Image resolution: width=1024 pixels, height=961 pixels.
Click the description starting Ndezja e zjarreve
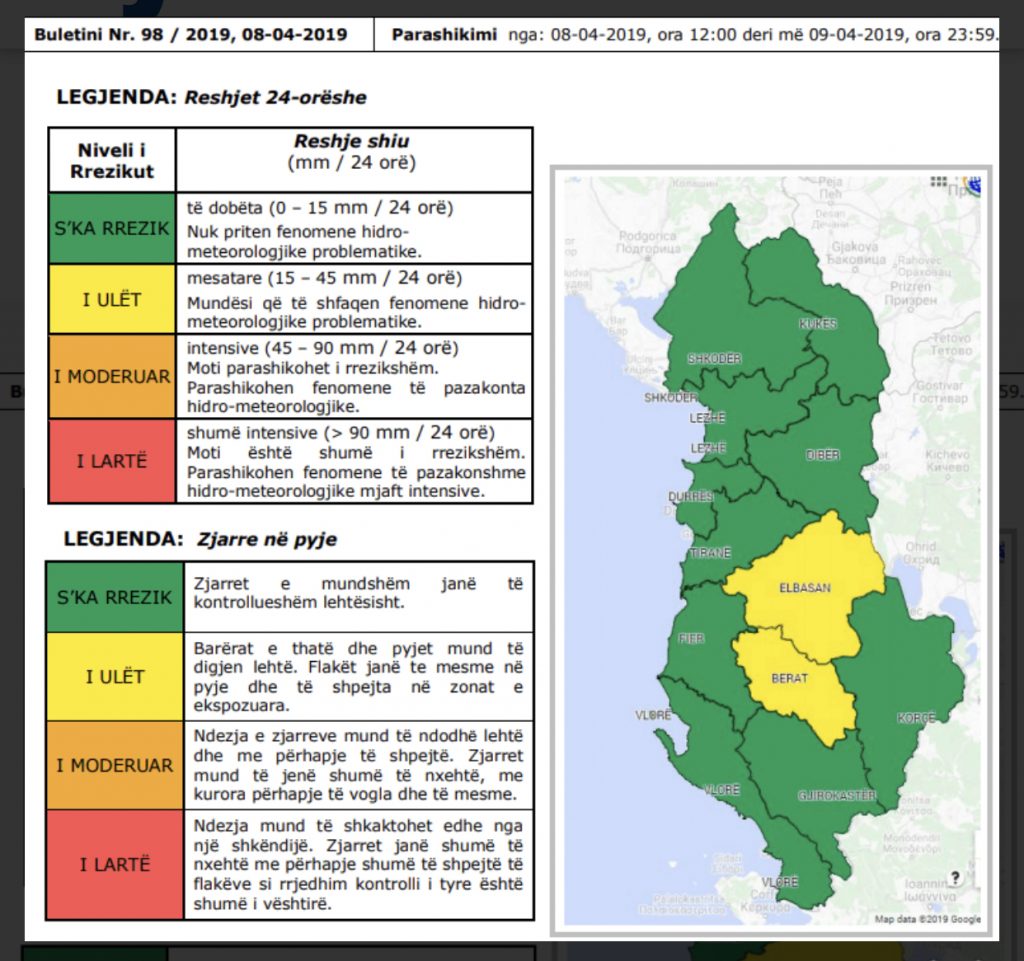click(358, 765)
